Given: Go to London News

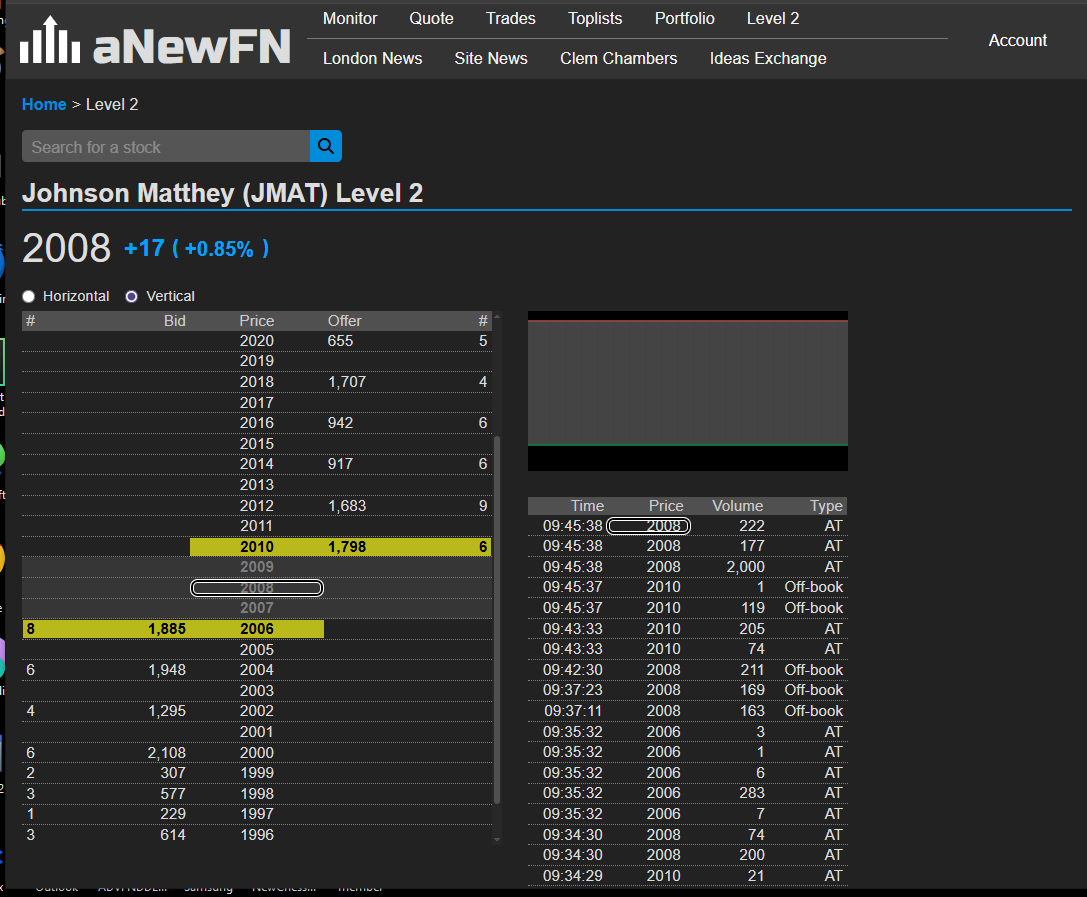Looking at the screenshot, I should 372,59.
